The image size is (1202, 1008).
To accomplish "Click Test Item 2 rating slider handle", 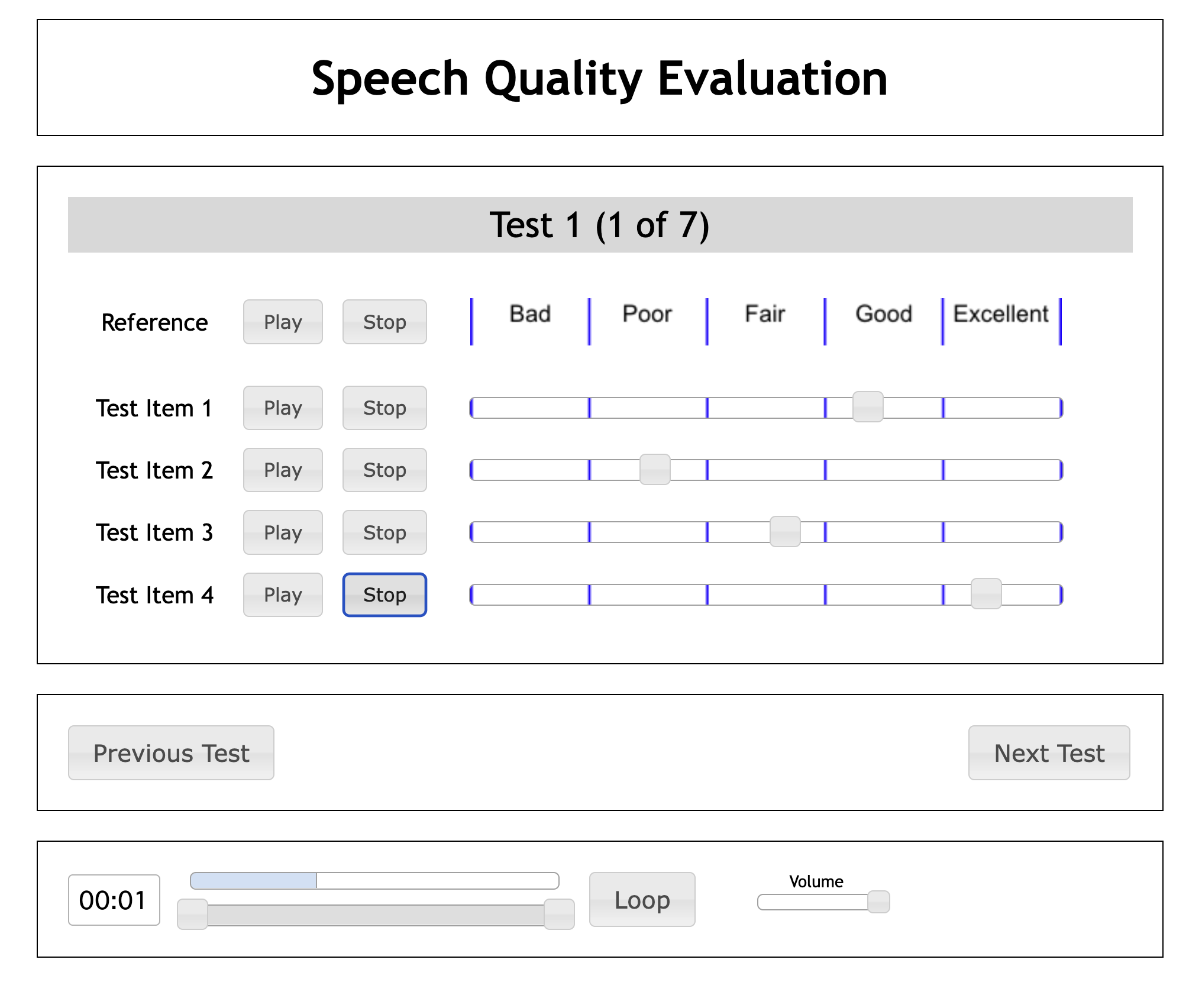I will (x=655, y=470).
